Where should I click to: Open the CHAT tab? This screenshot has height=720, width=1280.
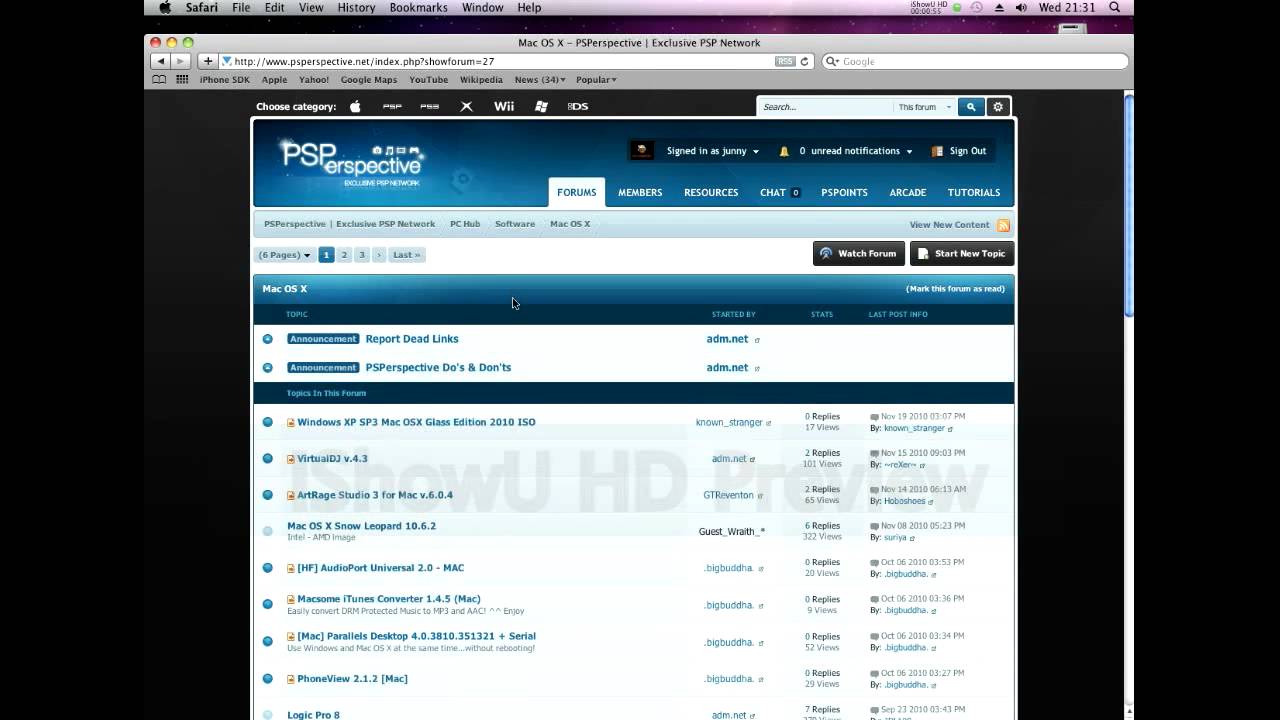(780, 193)
